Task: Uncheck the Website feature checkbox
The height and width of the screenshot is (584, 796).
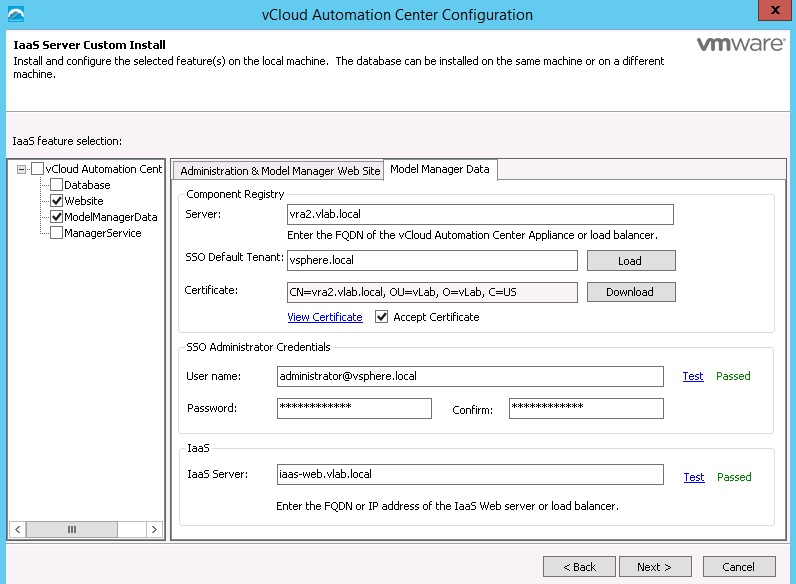Action: click(56, 201)
